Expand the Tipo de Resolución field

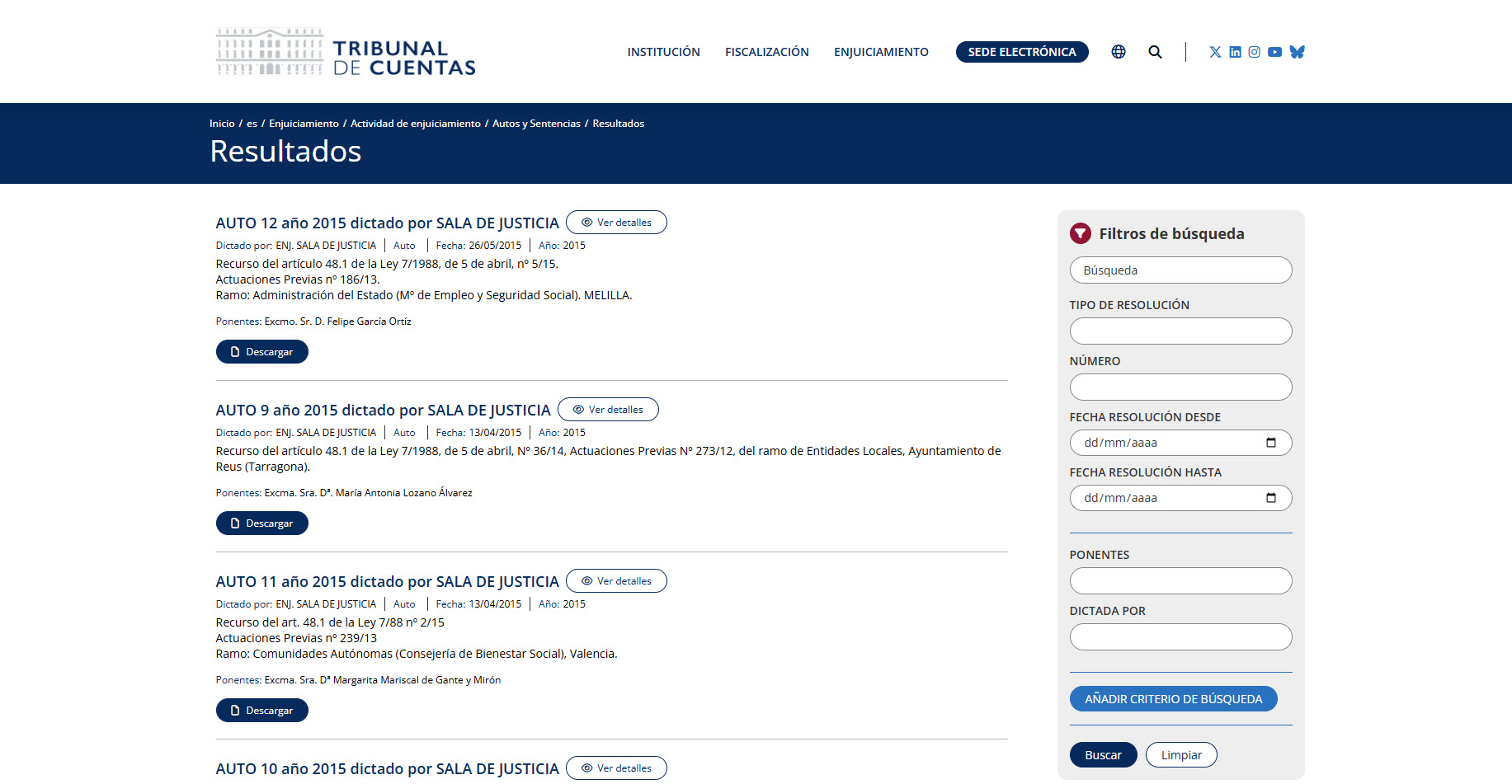(x=1180, y=331)
